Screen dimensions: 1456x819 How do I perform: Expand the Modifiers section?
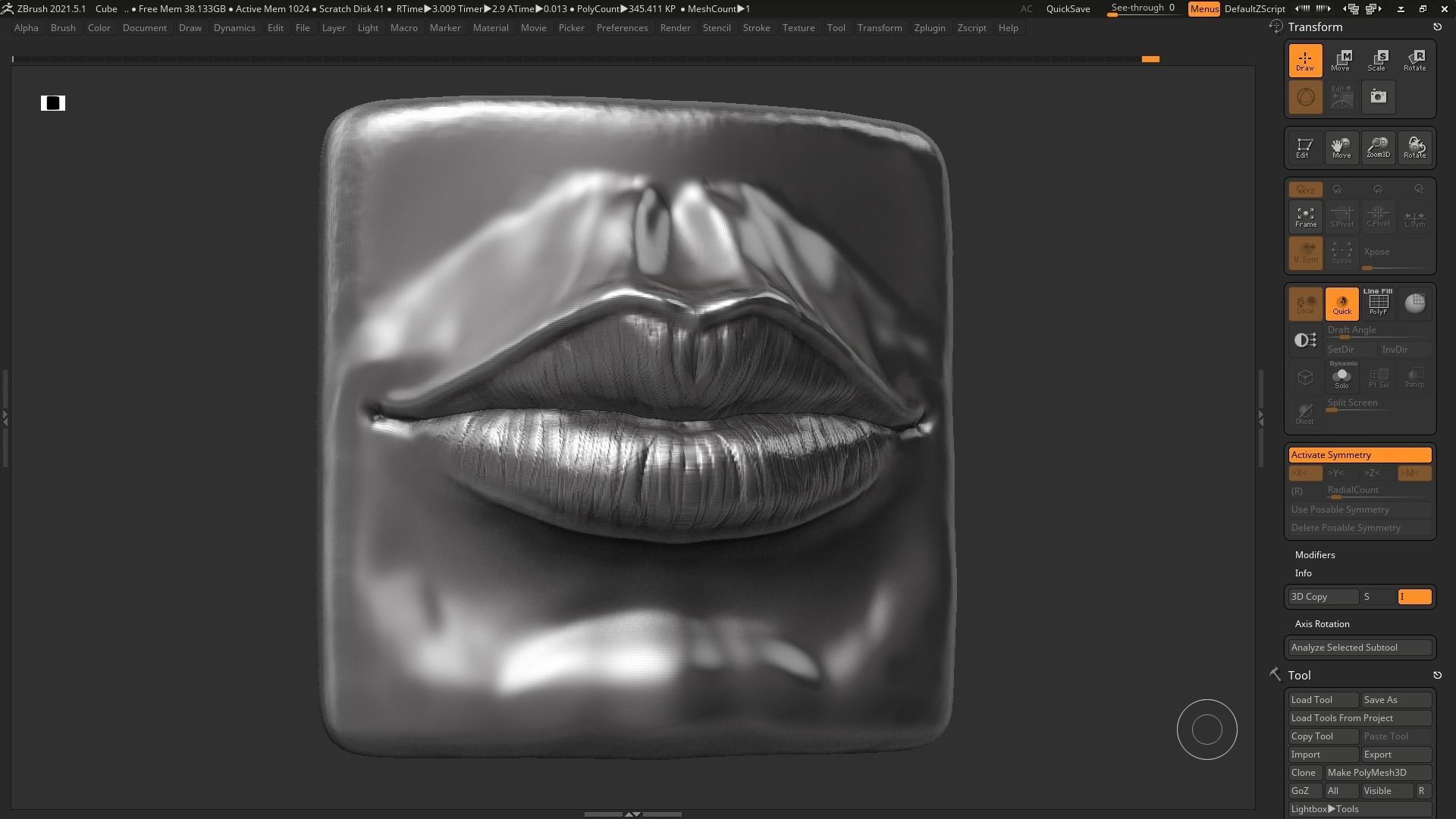pyautogui.click(x=1315, y=555)
